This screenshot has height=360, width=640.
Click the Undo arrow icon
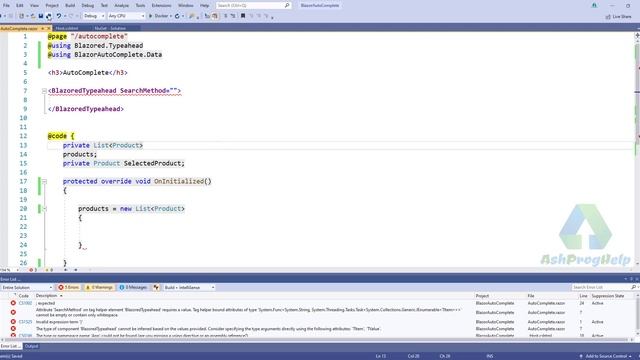coord(58,16)
